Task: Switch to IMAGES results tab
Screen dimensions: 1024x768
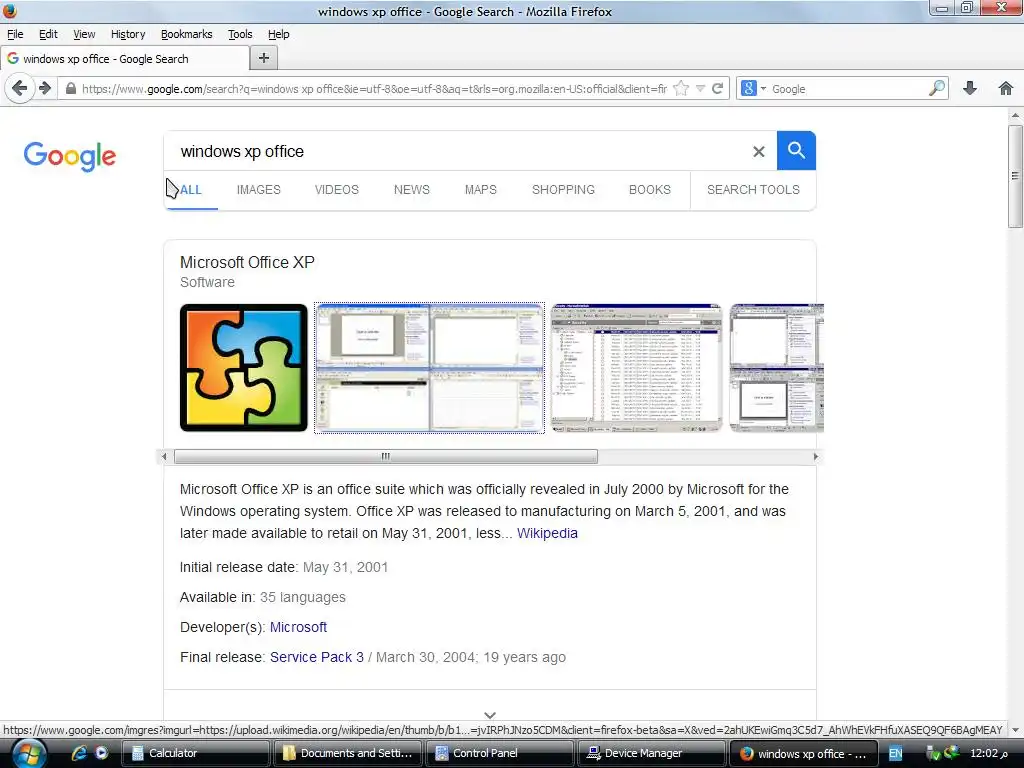Action: coord(259,190)
